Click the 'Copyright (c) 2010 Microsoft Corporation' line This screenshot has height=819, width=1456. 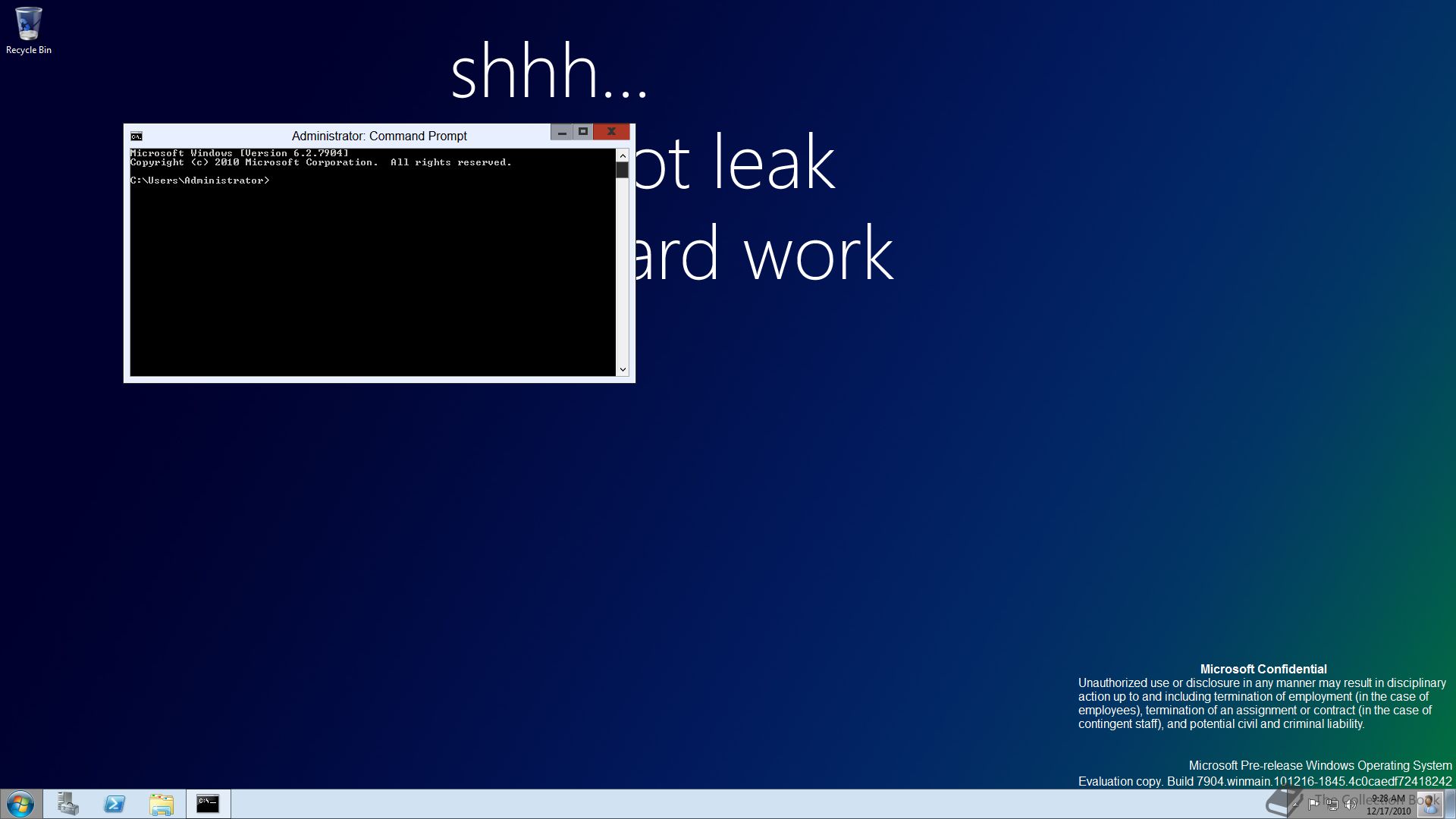pyautogui.click(x=321, y=162)
